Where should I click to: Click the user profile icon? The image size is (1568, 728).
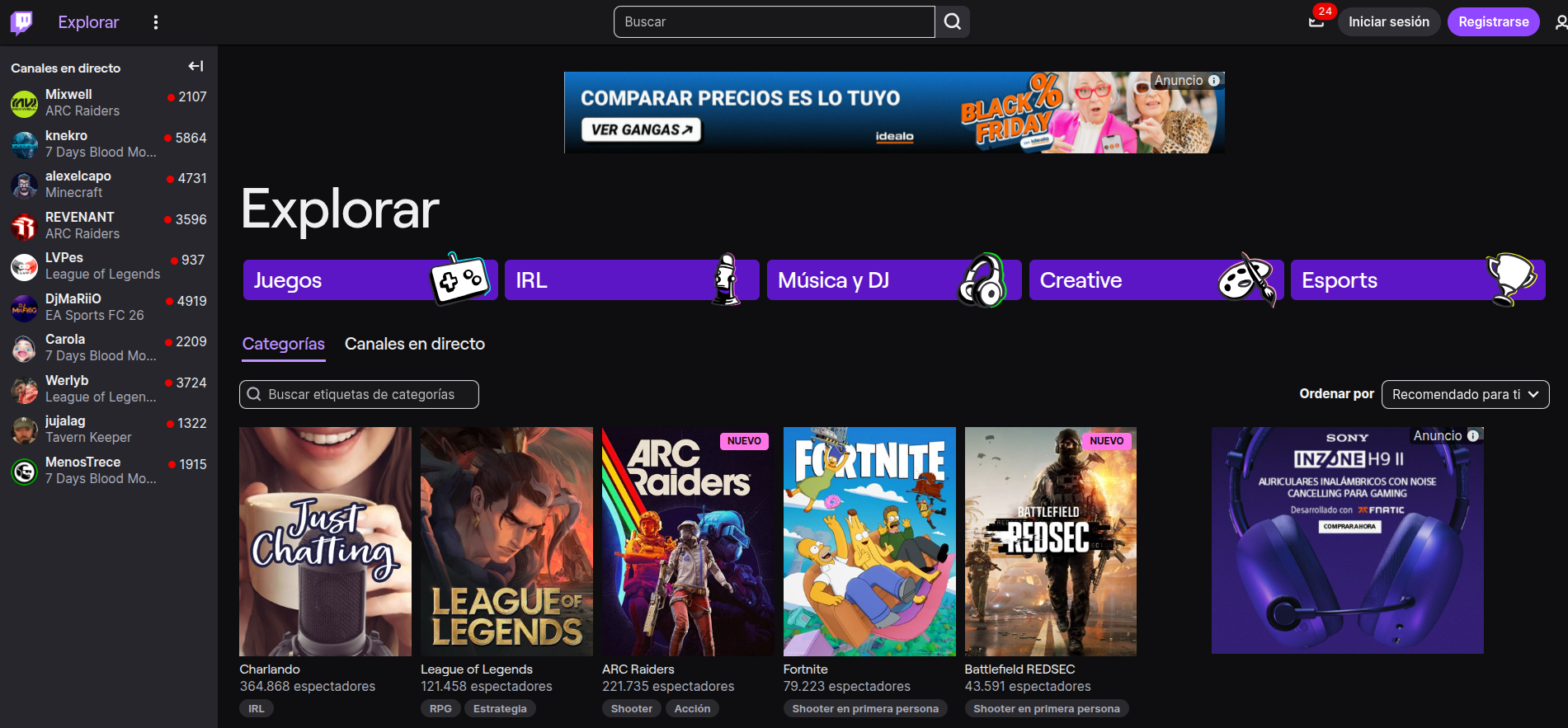click(1561, 22)
